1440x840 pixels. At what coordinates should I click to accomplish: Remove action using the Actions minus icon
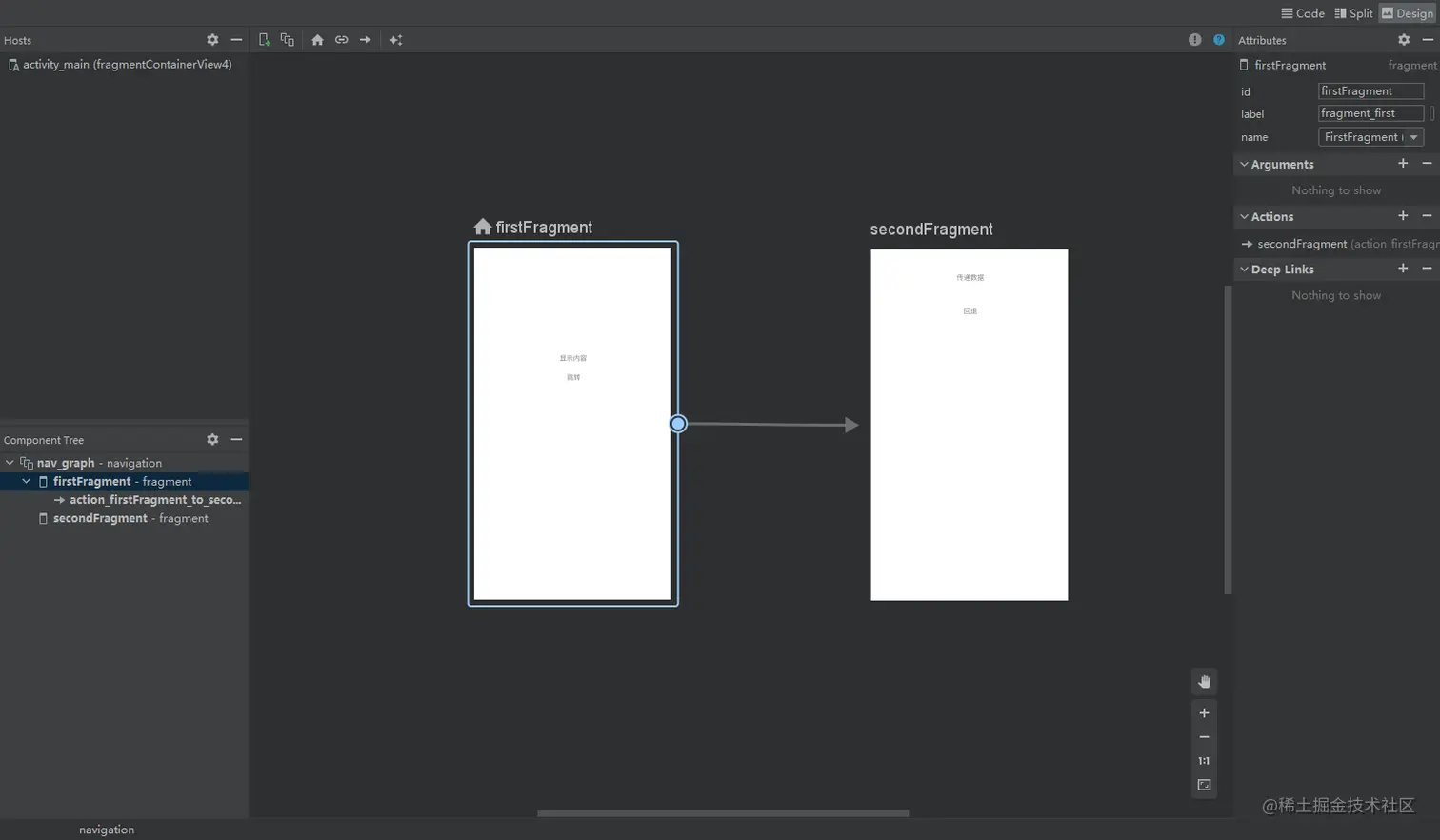tap(1427, 216)
